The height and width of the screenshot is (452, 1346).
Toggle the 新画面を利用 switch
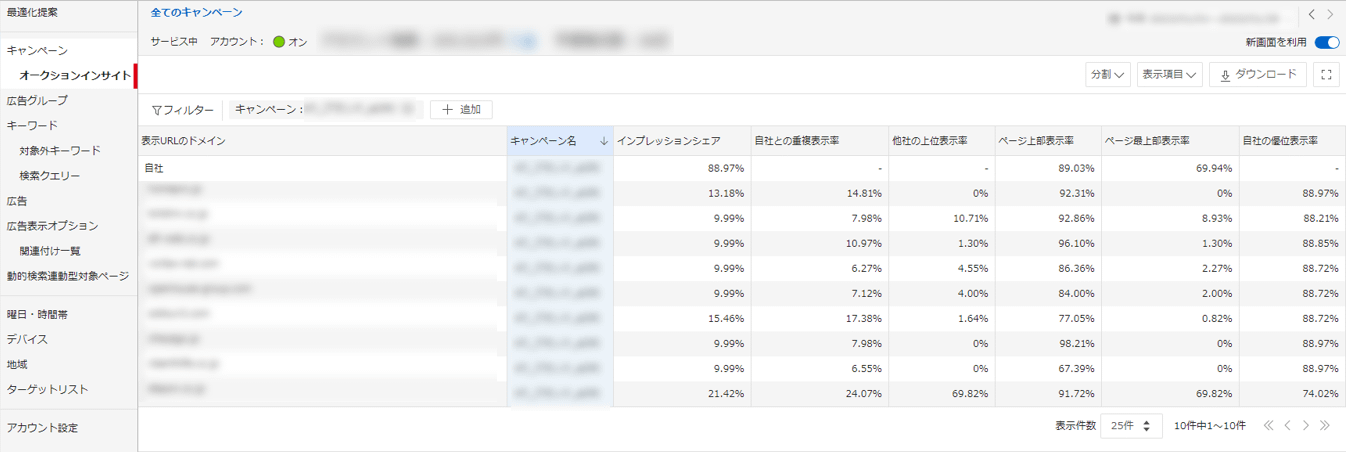pos(1326,43)
